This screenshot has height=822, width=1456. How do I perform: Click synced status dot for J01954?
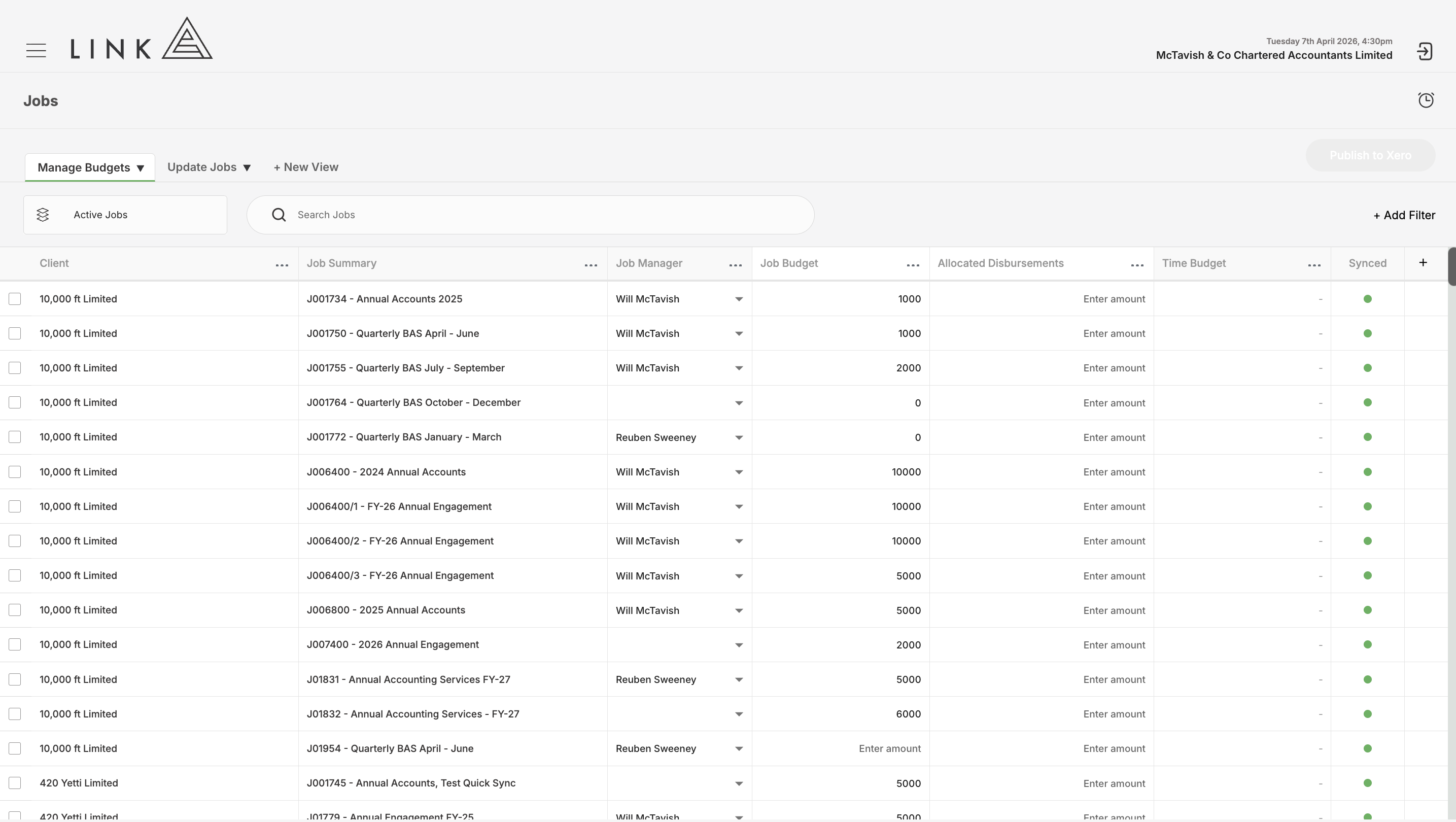coord(1367,748)
